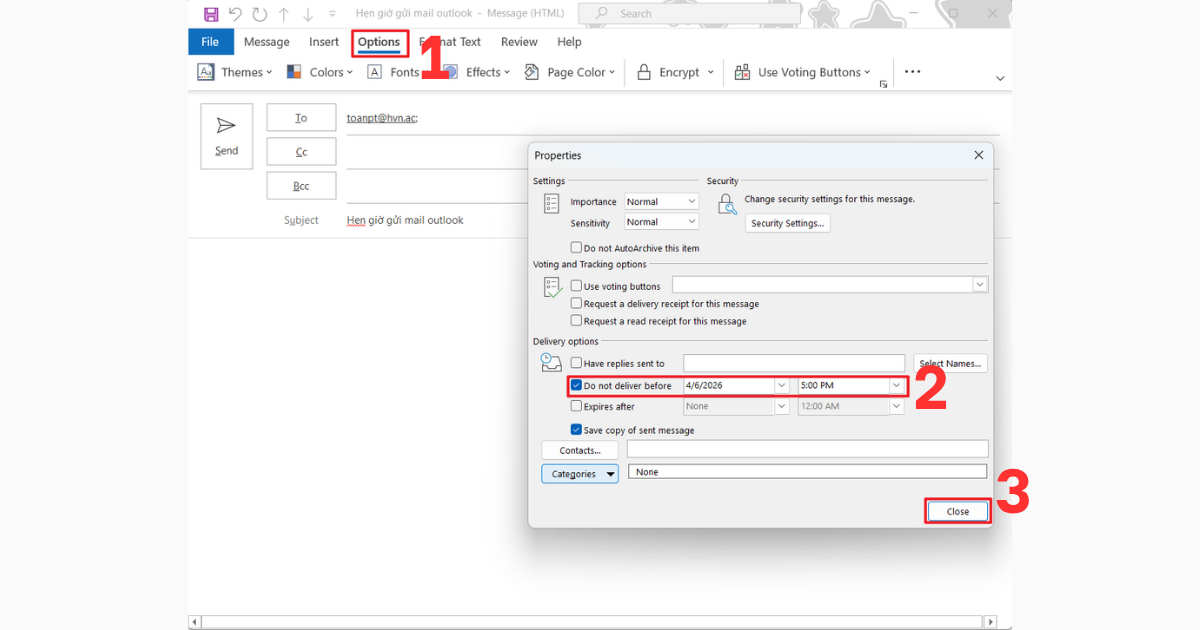Click the Fonts icon in ribbon

coord(375,72)
